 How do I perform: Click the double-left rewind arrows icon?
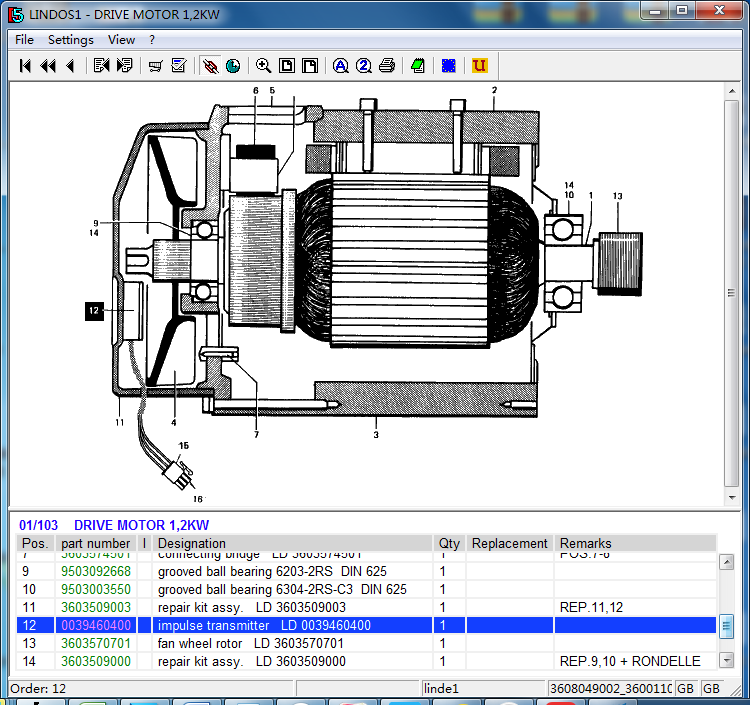pyautogui.click(x=47, y=66)
